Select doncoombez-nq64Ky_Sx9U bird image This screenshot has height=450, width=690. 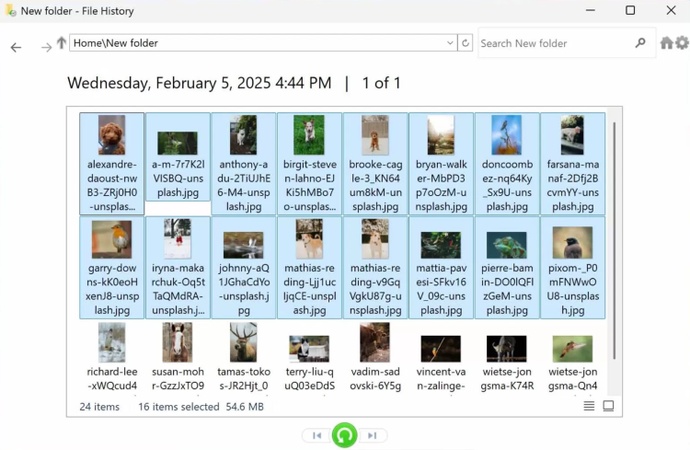tap(507, 164)
